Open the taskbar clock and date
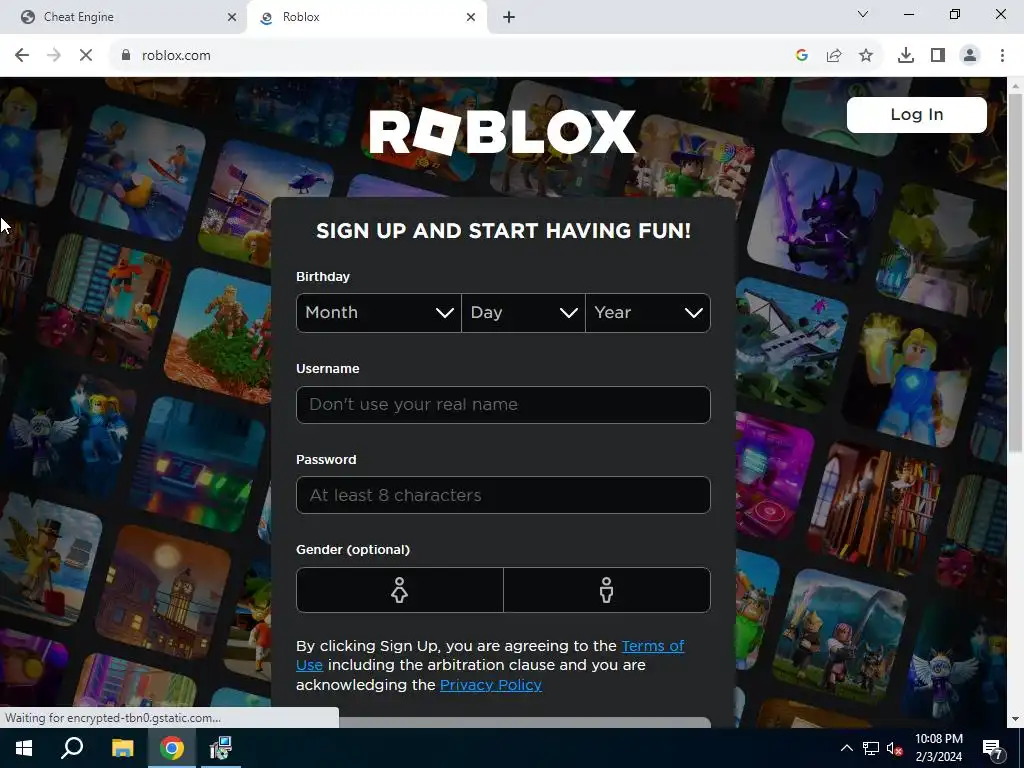Image resolution: width=1024 pixels, height=768 pixels. [938, 748]
